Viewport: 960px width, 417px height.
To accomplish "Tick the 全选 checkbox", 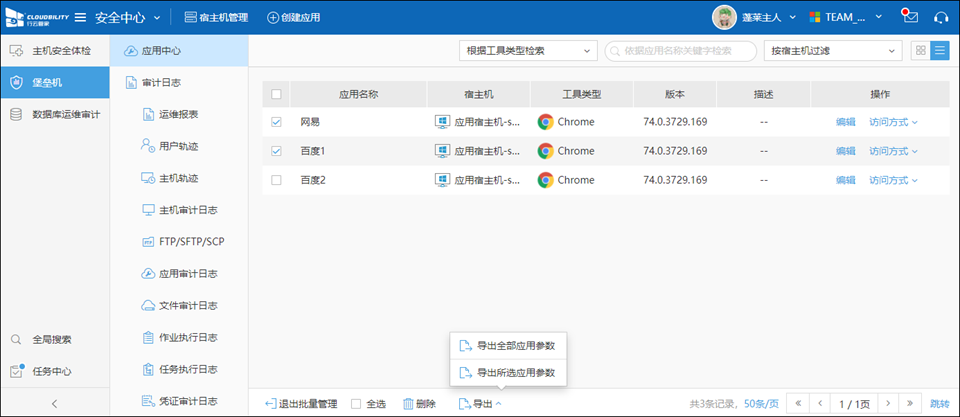I will (356, 404).
